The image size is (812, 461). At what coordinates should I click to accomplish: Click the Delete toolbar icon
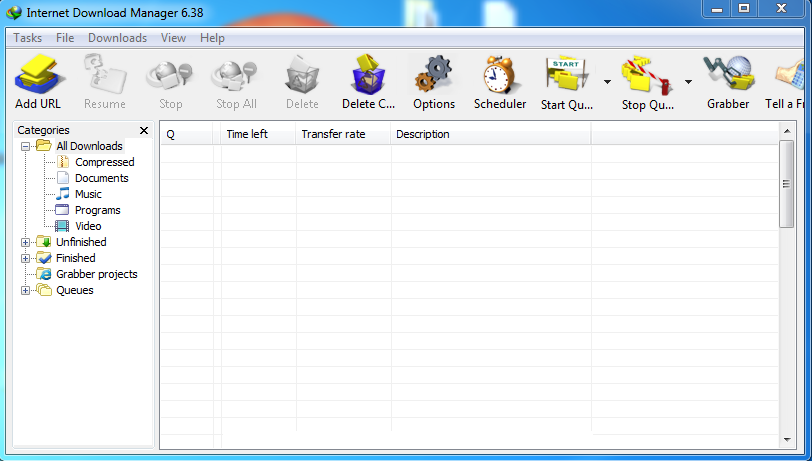[x=302, y=75]
